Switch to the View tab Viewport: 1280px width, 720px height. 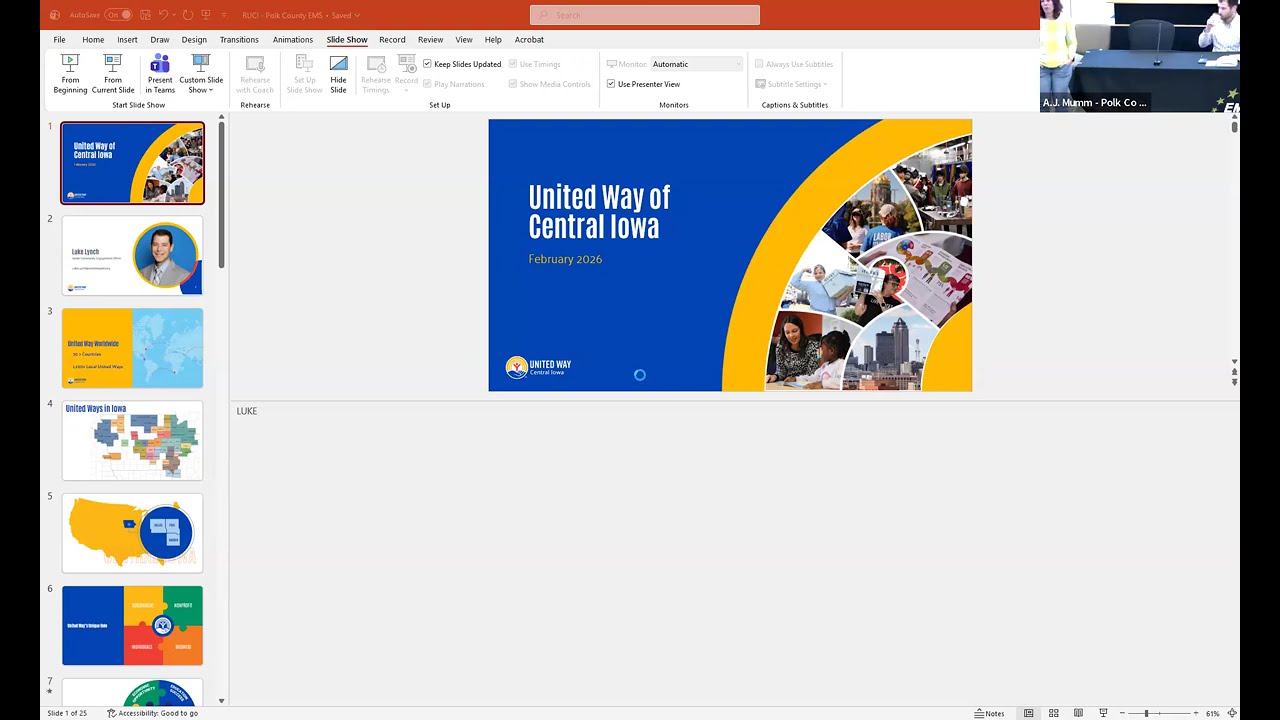pyautogui.click(x=464, y=40)
